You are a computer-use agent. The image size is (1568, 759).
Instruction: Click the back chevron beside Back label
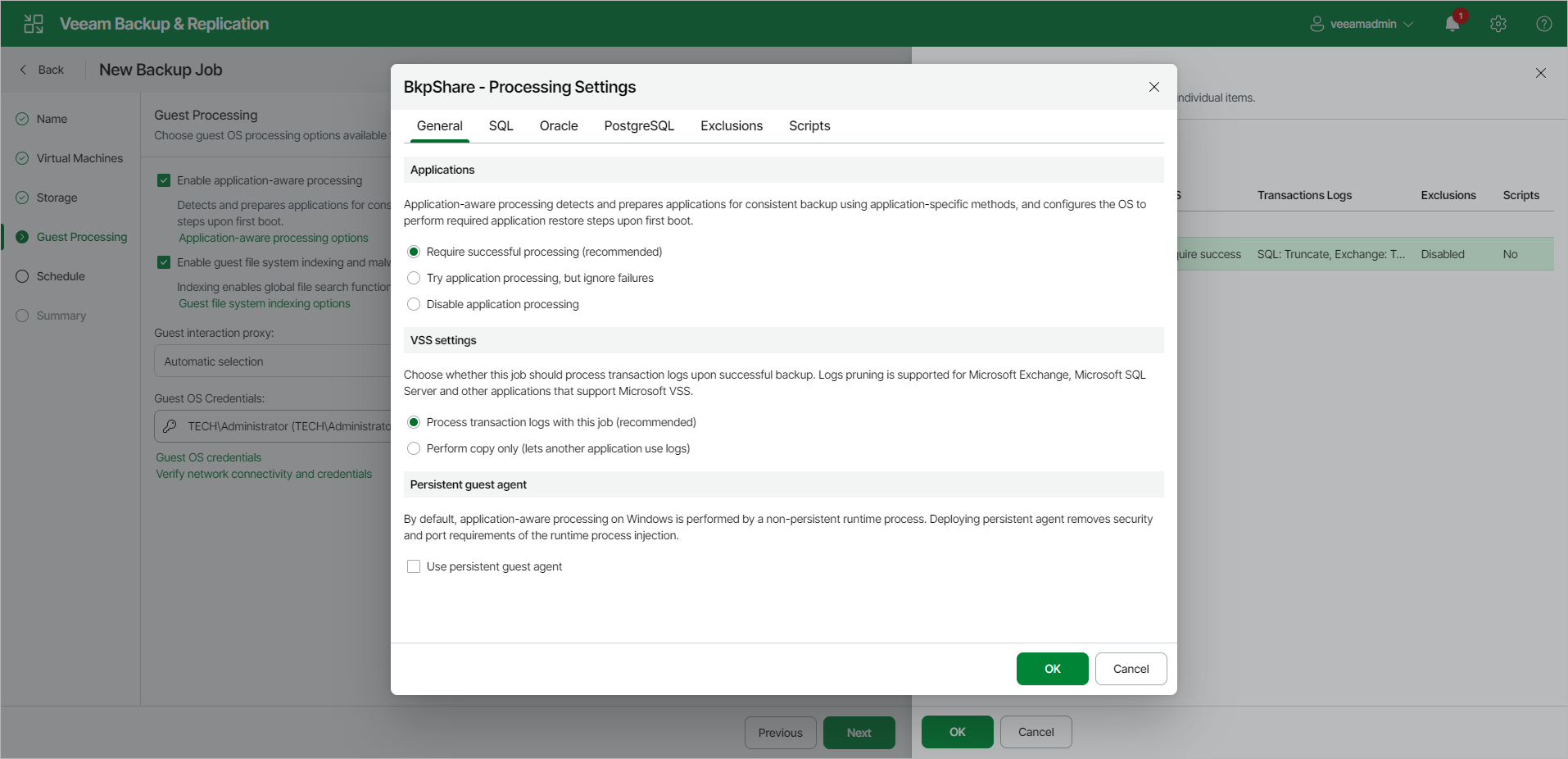pos(23,70)
